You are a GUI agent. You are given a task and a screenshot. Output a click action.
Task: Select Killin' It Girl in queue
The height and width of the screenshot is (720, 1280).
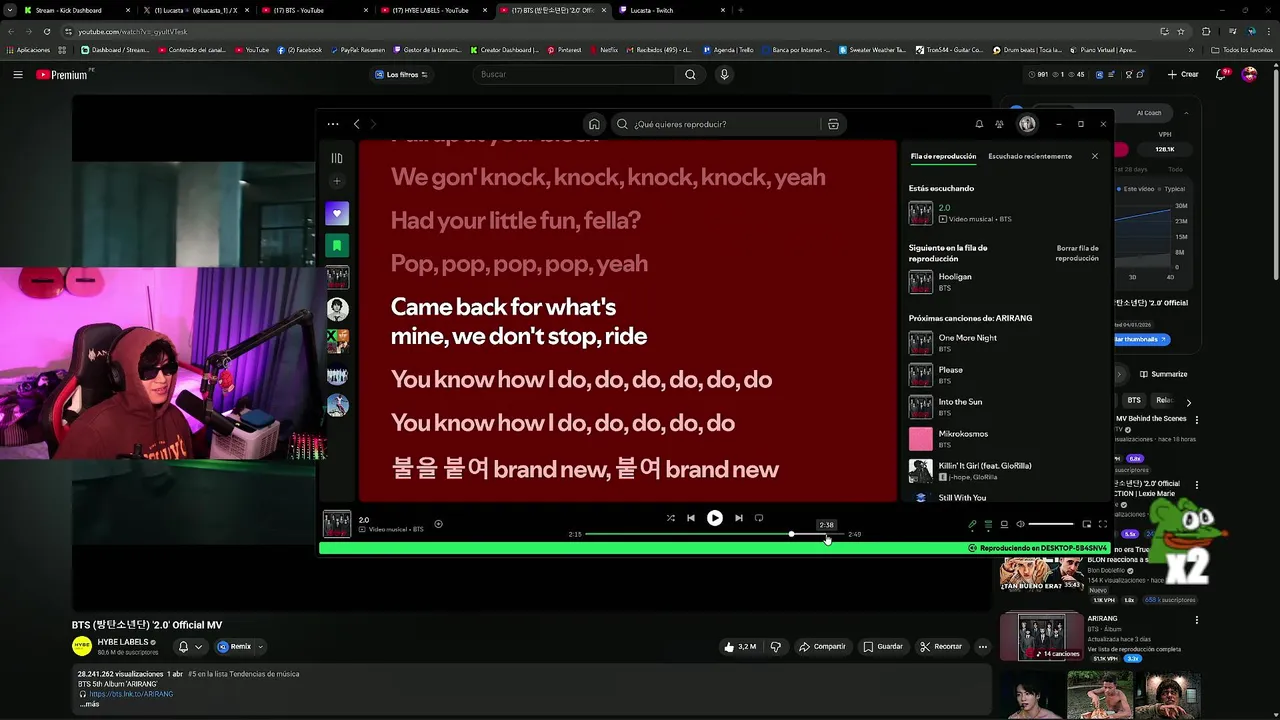pyautogui.click(x=1004, y=471)
